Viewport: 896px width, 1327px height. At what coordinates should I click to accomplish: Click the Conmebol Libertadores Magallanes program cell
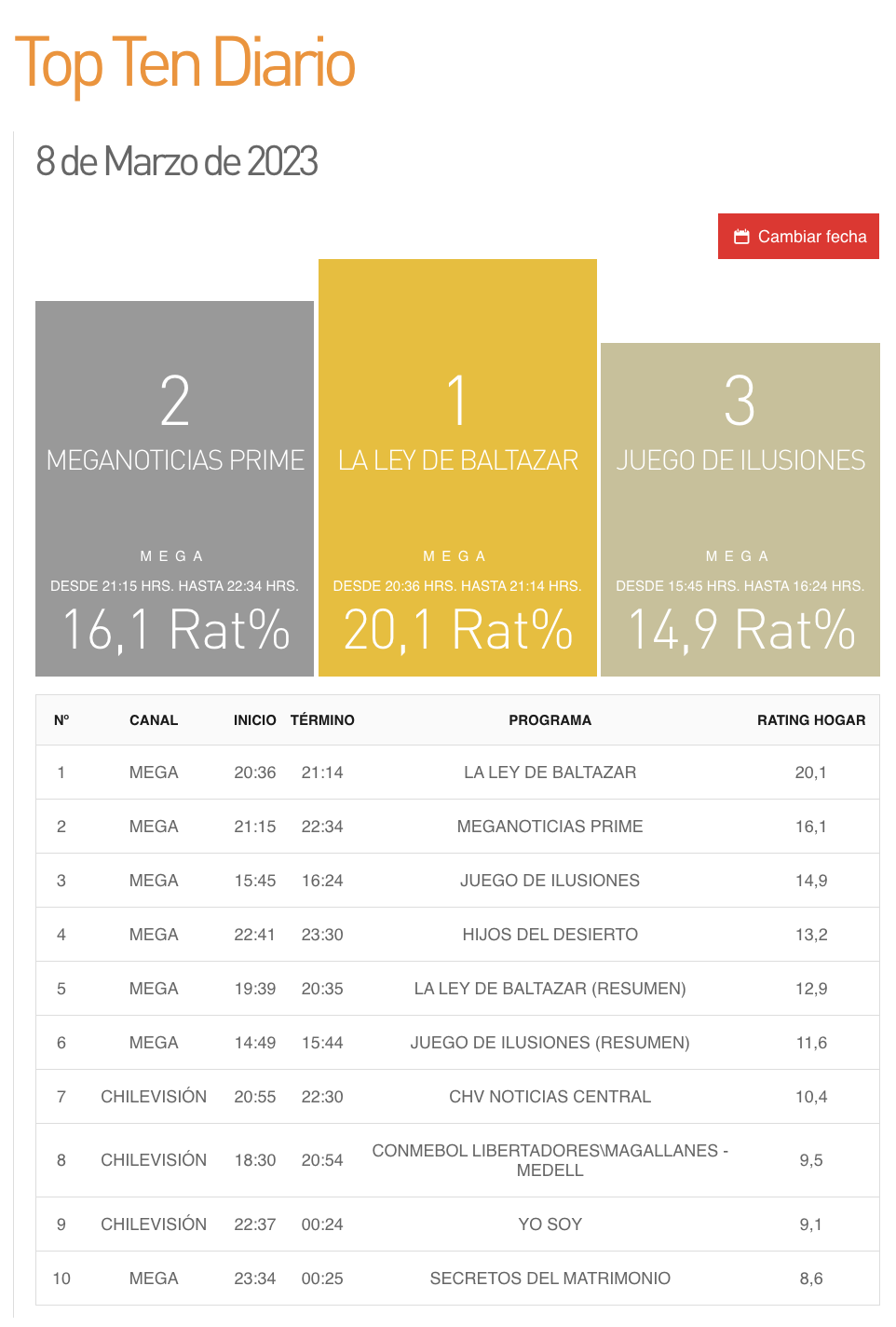(x=550, y=1160)
